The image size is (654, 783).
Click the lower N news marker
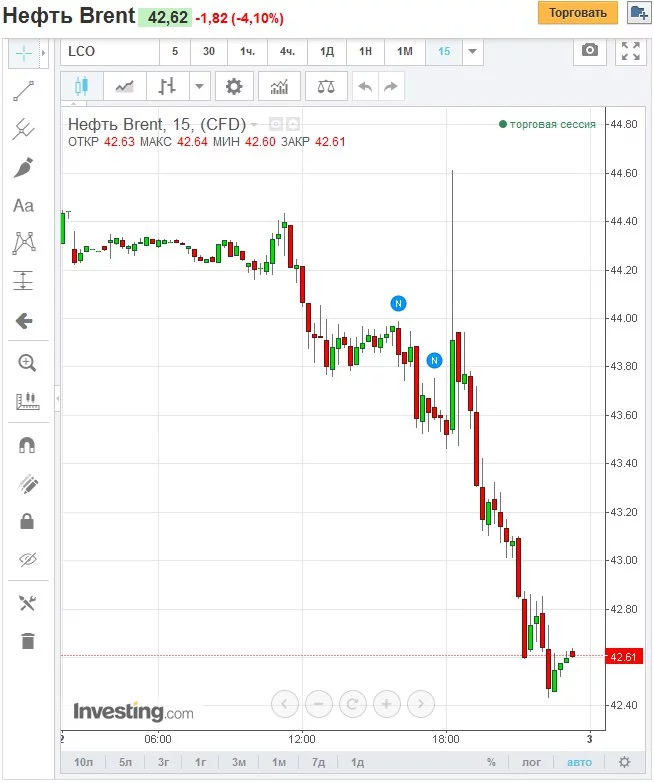click(434, 360)
